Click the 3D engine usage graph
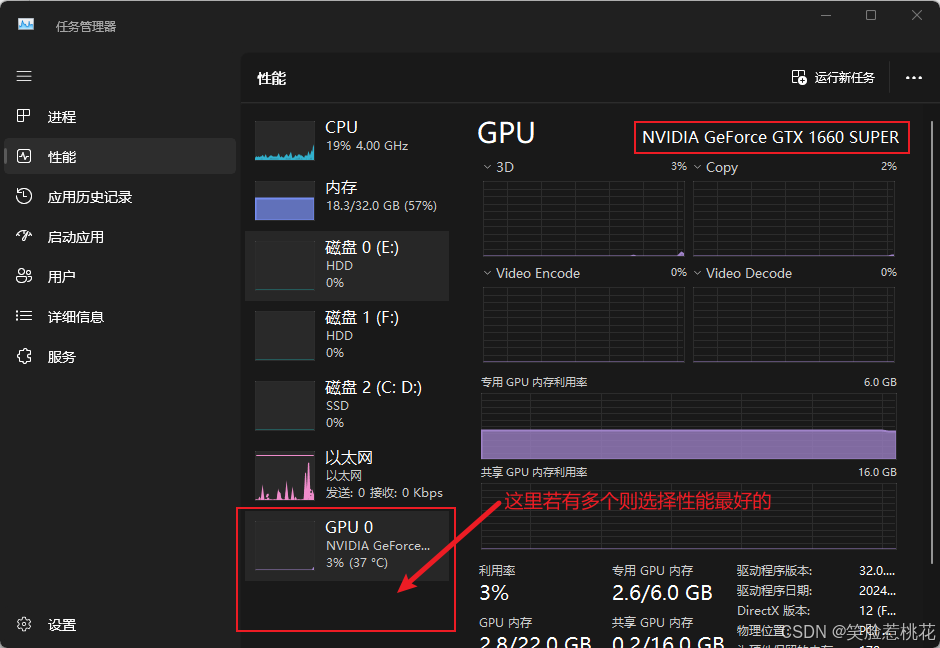This screenshot has width=940, height=648. 583,219
